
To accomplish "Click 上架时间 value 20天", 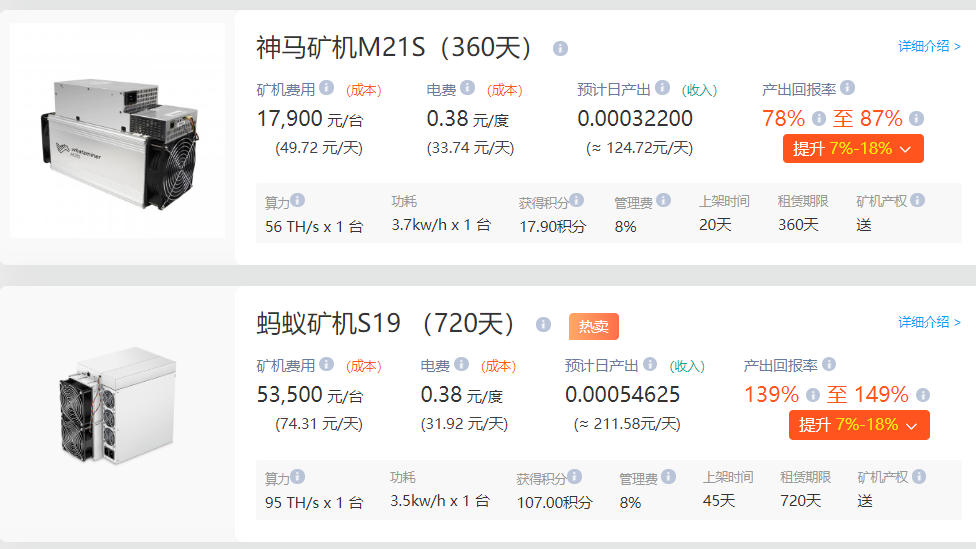I will 715,225.
